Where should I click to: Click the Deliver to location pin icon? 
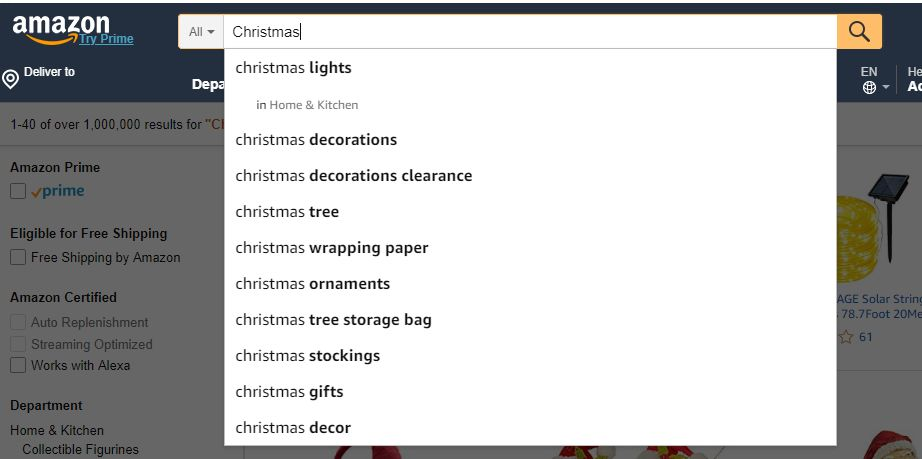[11, 79]
